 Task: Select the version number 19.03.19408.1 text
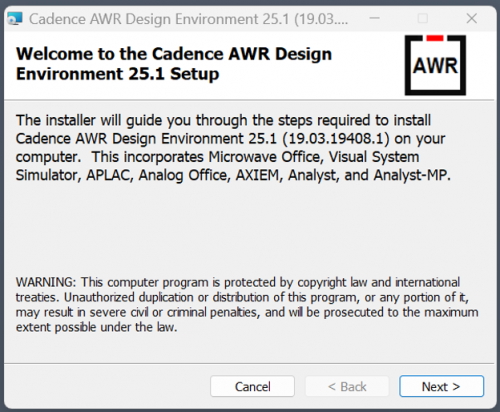coord(336,139)
